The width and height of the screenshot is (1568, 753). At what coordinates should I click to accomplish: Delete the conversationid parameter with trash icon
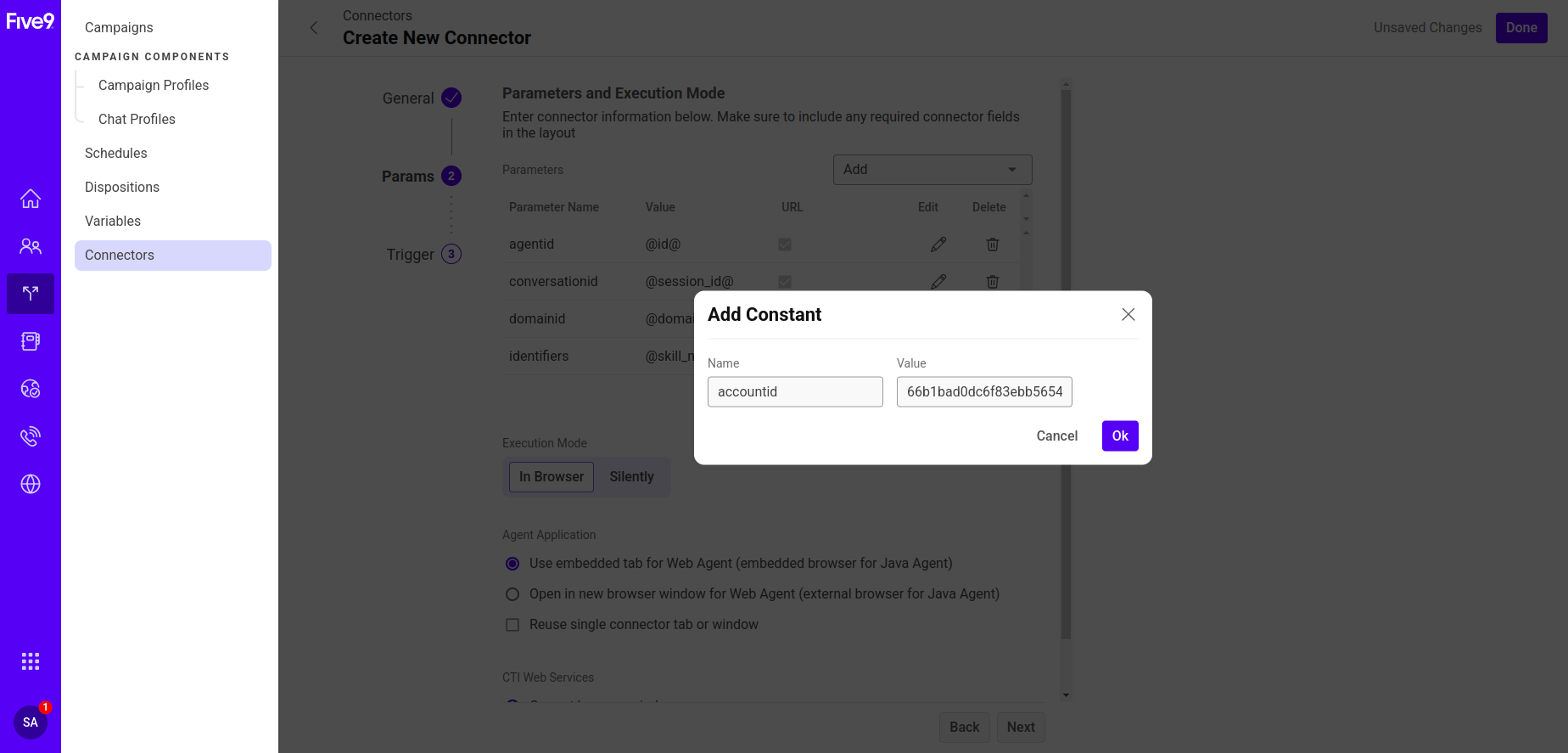(x=992, y=281)
